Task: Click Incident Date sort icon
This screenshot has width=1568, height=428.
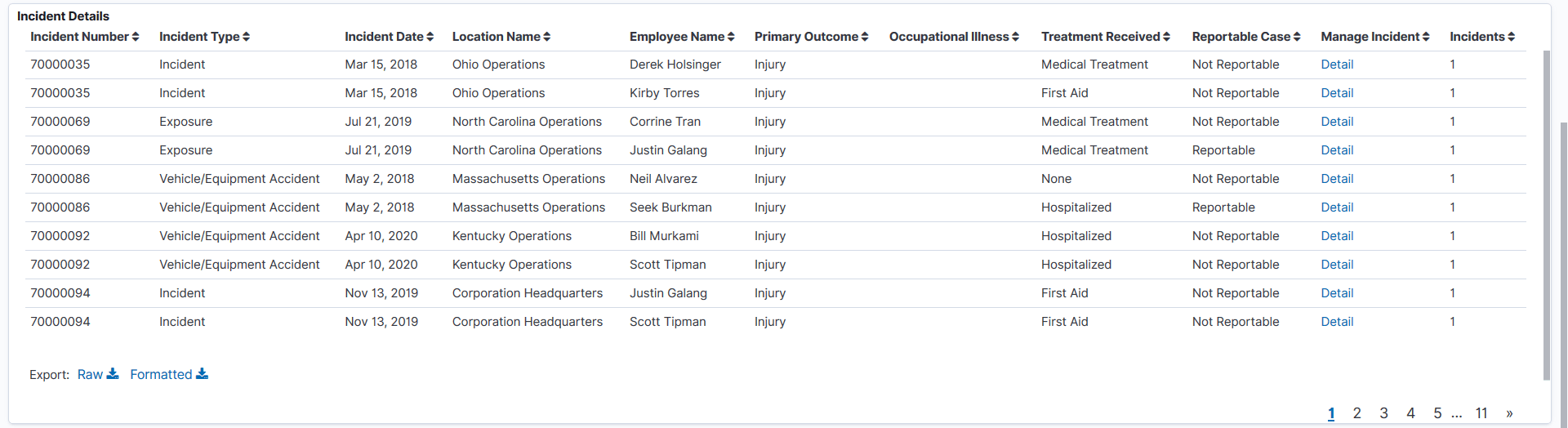Action: tap(430, 37)
